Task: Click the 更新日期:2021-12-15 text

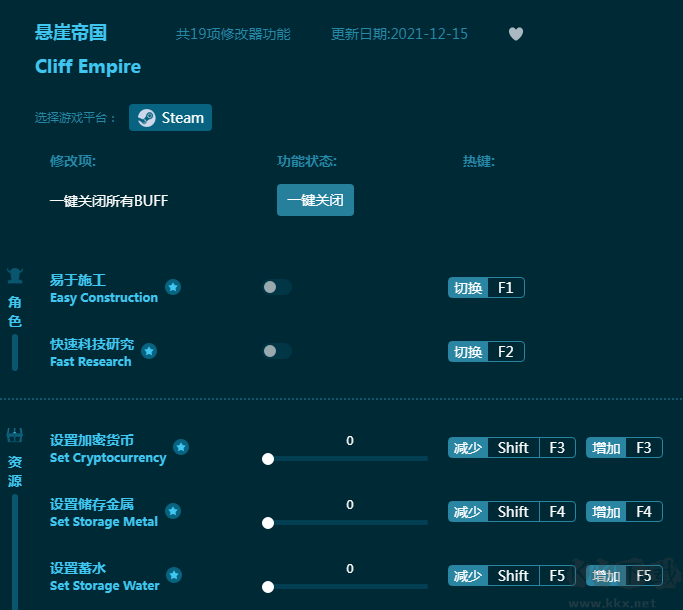Action: pyautogui.click(x=399, y=34)
